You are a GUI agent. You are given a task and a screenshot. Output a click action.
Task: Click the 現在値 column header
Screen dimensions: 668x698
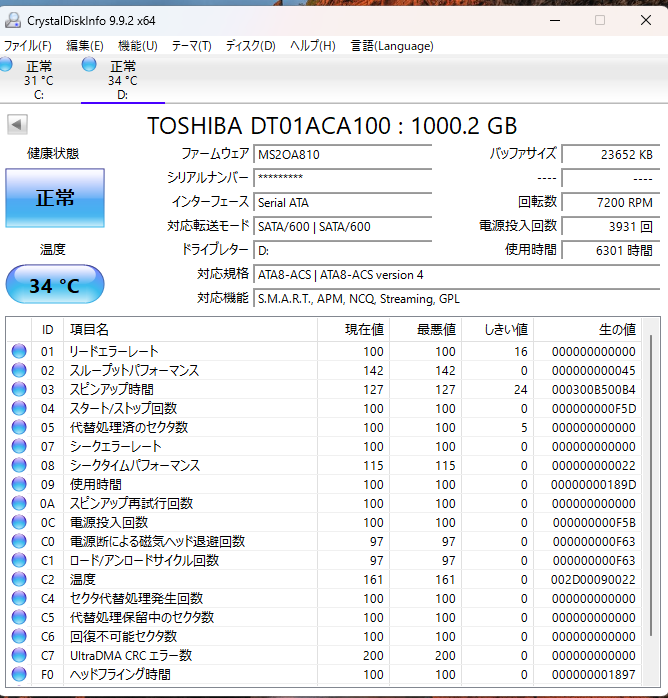[x=353, y=330]
